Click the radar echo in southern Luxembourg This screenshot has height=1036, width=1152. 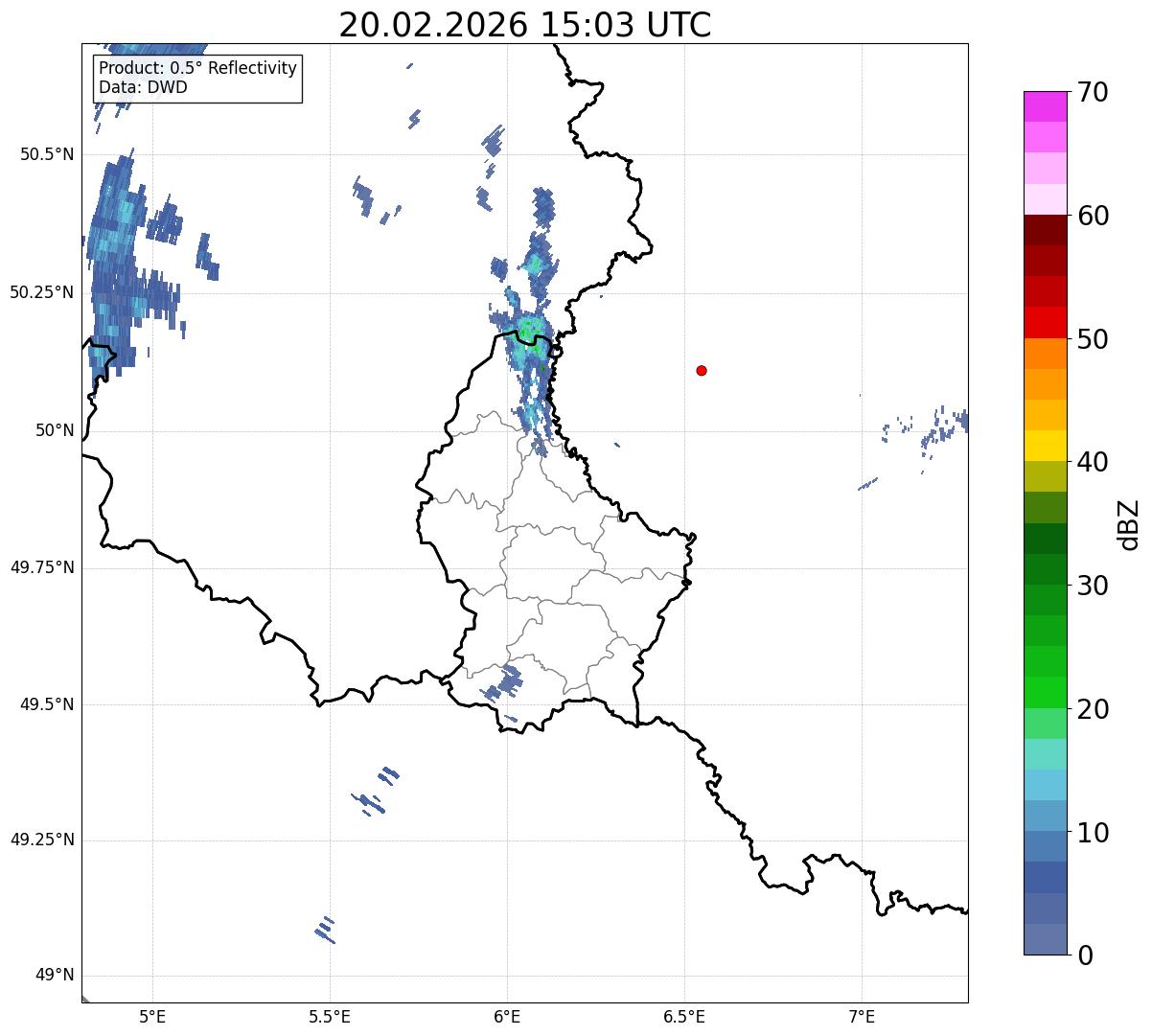click(502, 682)
